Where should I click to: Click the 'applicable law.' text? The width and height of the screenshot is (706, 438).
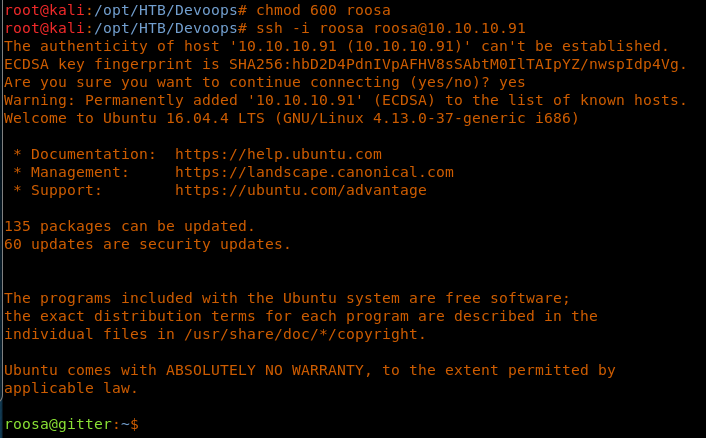click(71, 388)
